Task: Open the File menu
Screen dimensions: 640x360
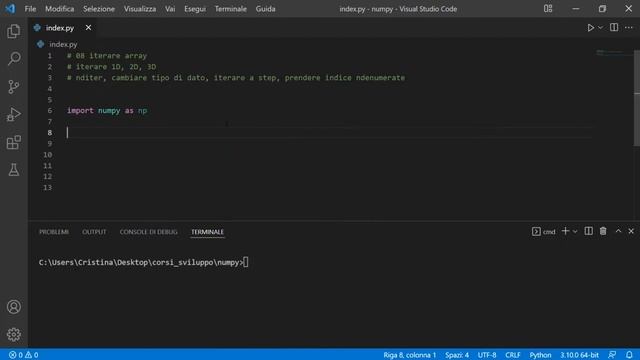Action: [x=30, y=9]
